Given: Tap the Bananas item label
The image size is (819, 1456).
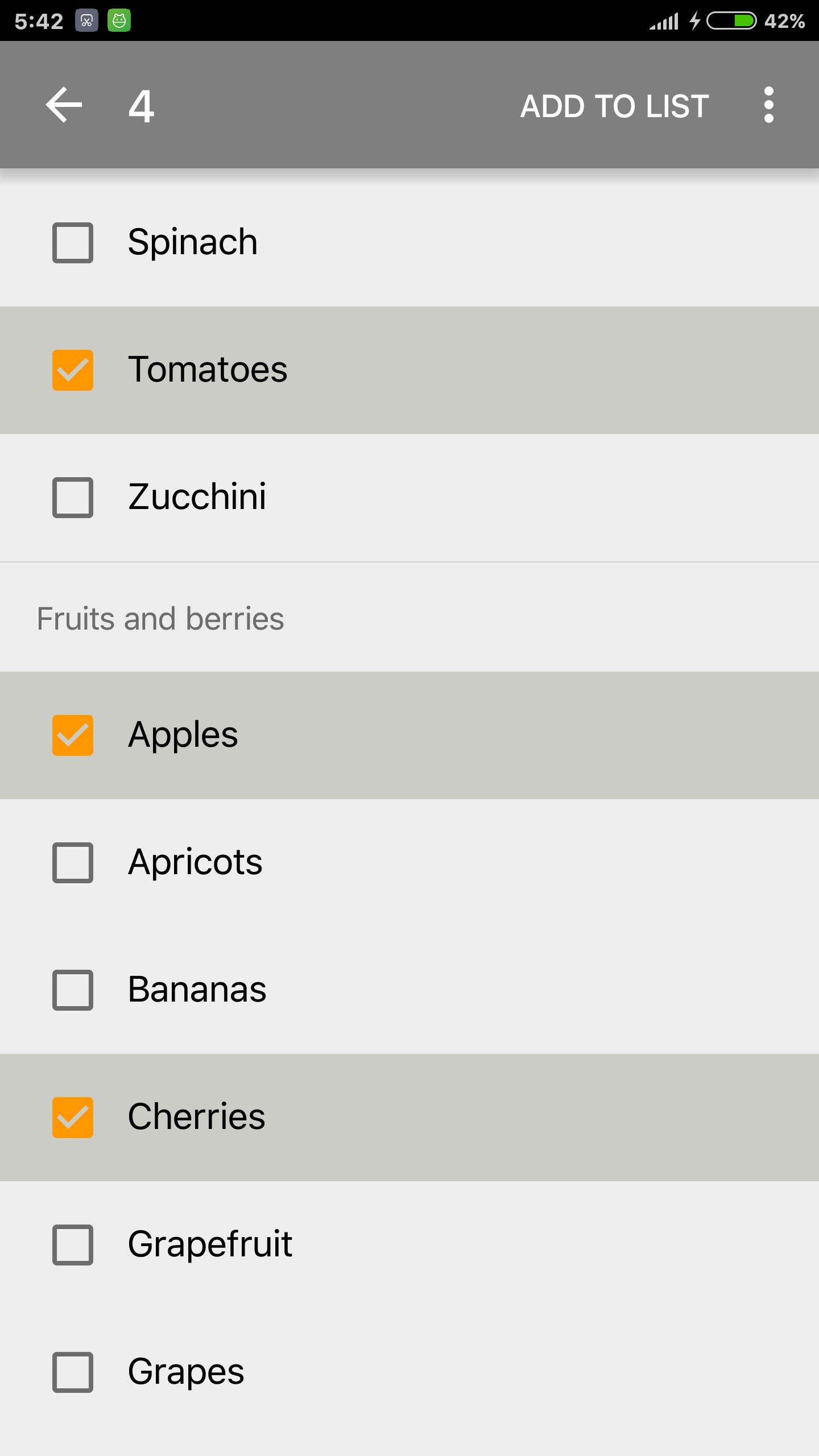Looking at the screenshot, I should click(x=197, y=990).
